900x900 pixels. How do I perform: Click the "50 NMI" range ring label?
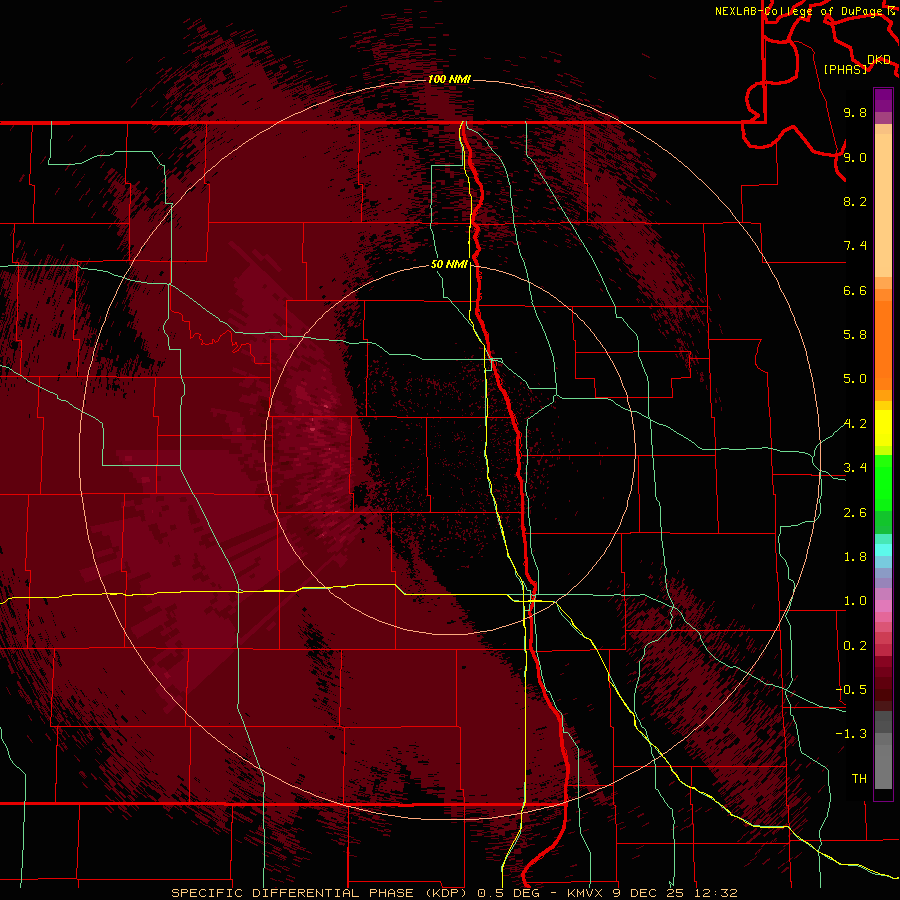(449, 264)
